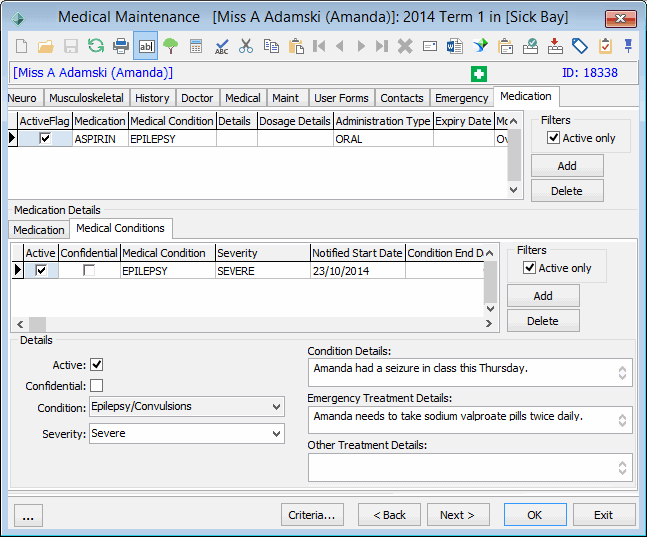Click the Next > button

(458, 515)
